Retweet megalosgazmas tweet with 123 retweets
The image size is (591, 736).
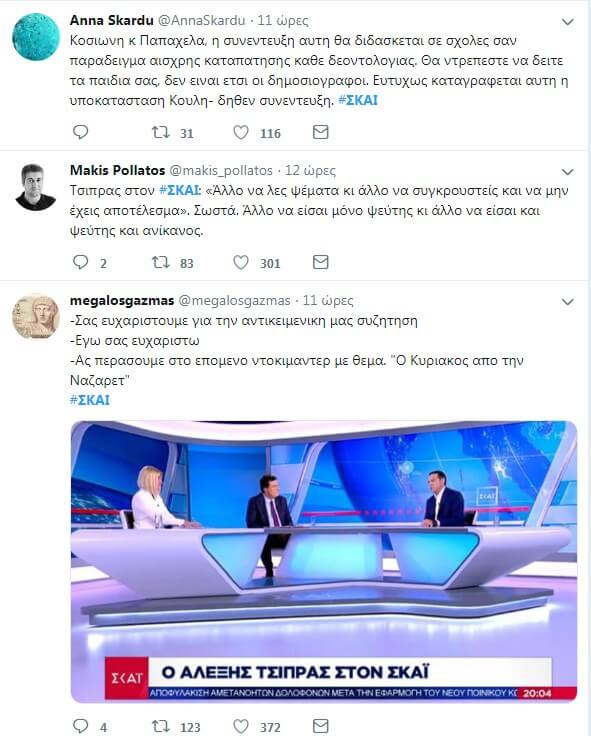161,726
